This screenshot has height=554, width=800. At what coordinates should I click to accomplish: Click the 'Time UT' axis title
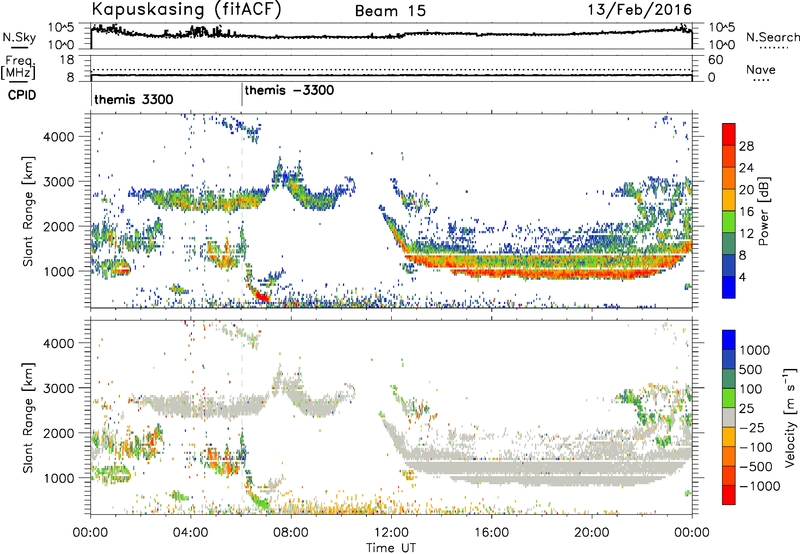(x=391, y=548)
